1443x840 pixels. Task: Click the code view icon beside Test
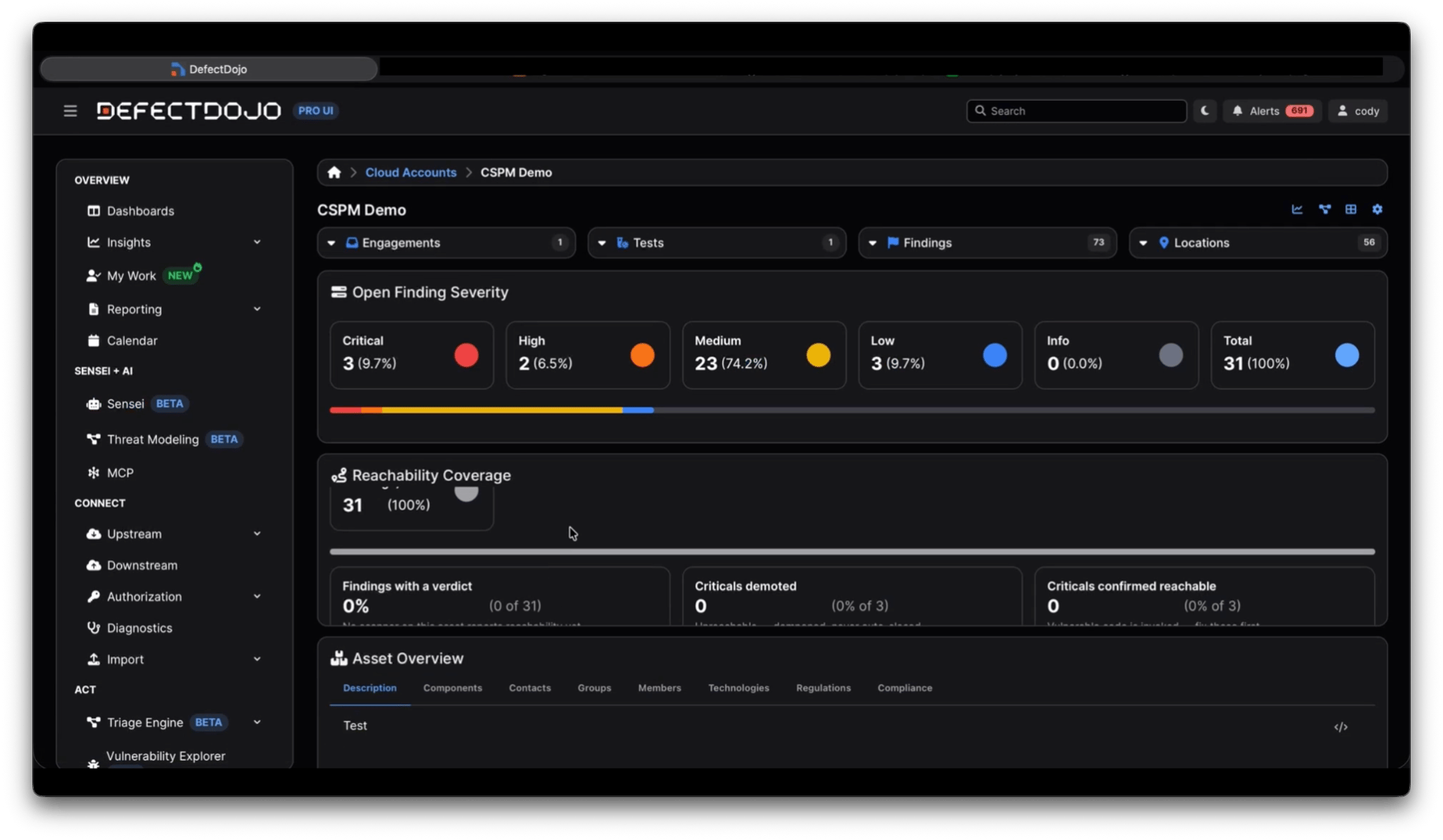(1341, 727)
